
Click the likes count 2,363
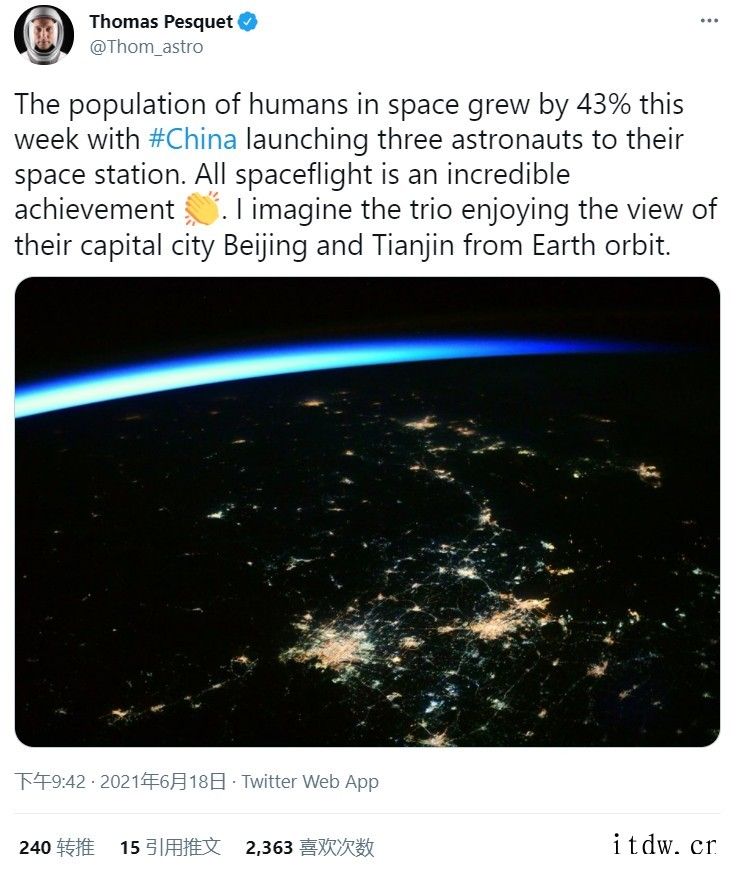[x=269, y=847]
